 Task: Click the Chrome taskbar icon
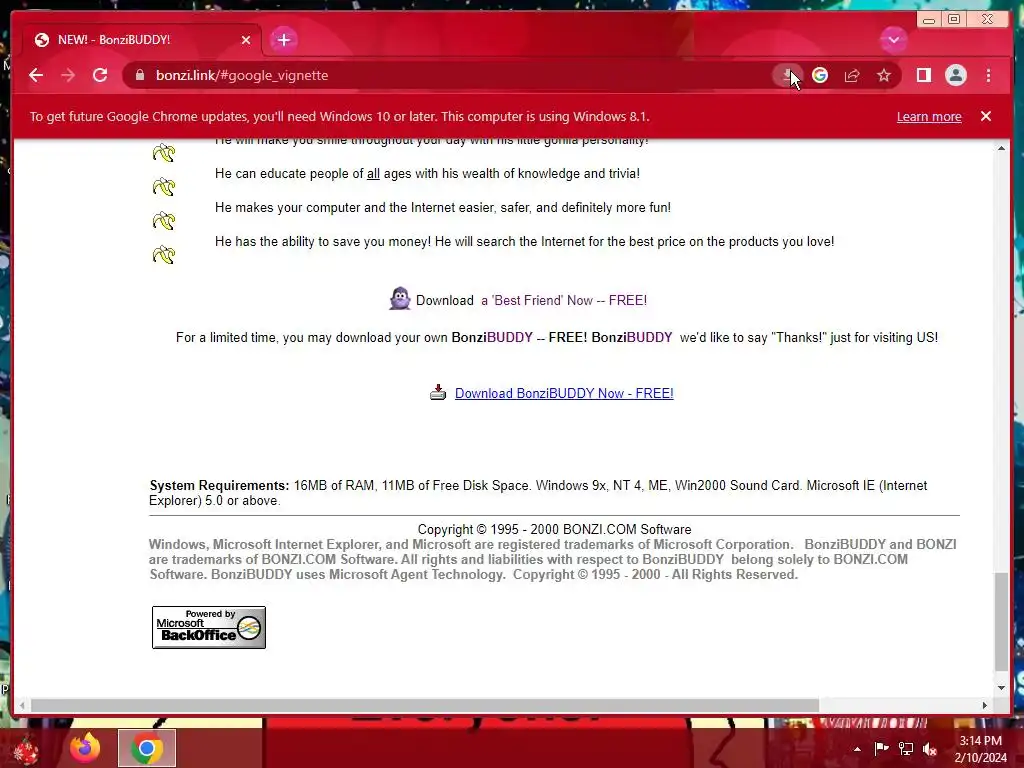[146, 748]
